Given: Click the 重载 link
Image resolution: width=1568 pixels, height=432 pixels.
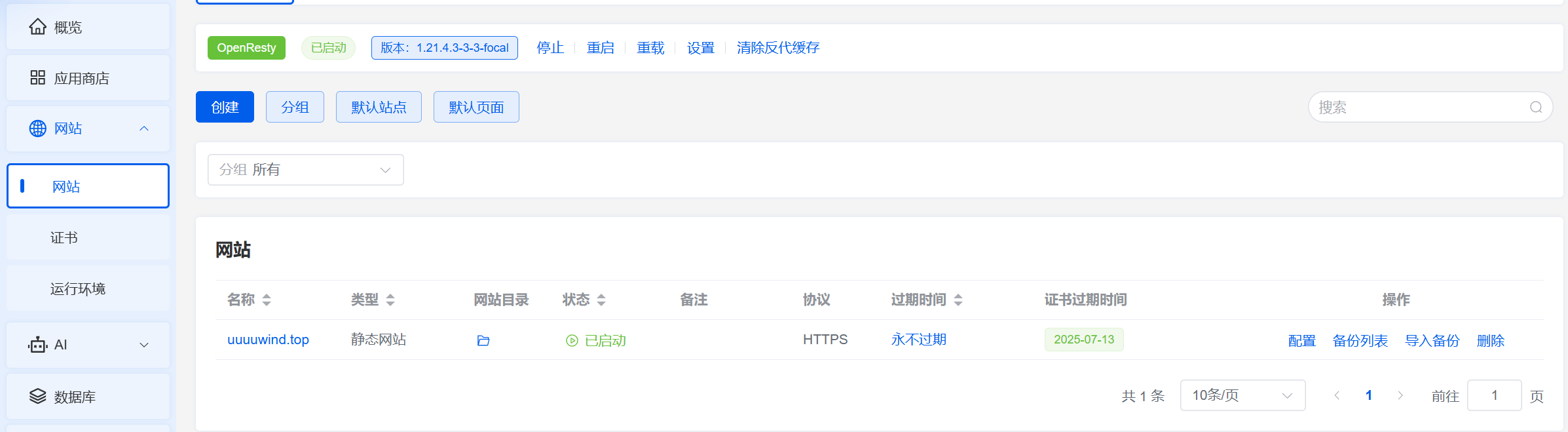Looking at the screenshot, I should (x=650, y=48).
